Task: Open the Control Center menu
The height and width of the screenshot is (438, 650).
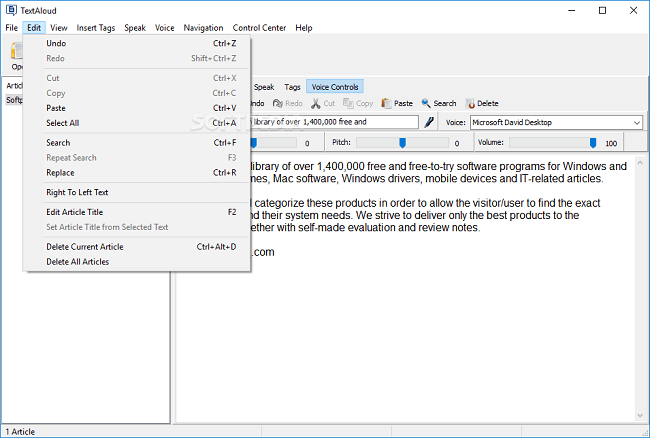Action: (x=259, y=28)
